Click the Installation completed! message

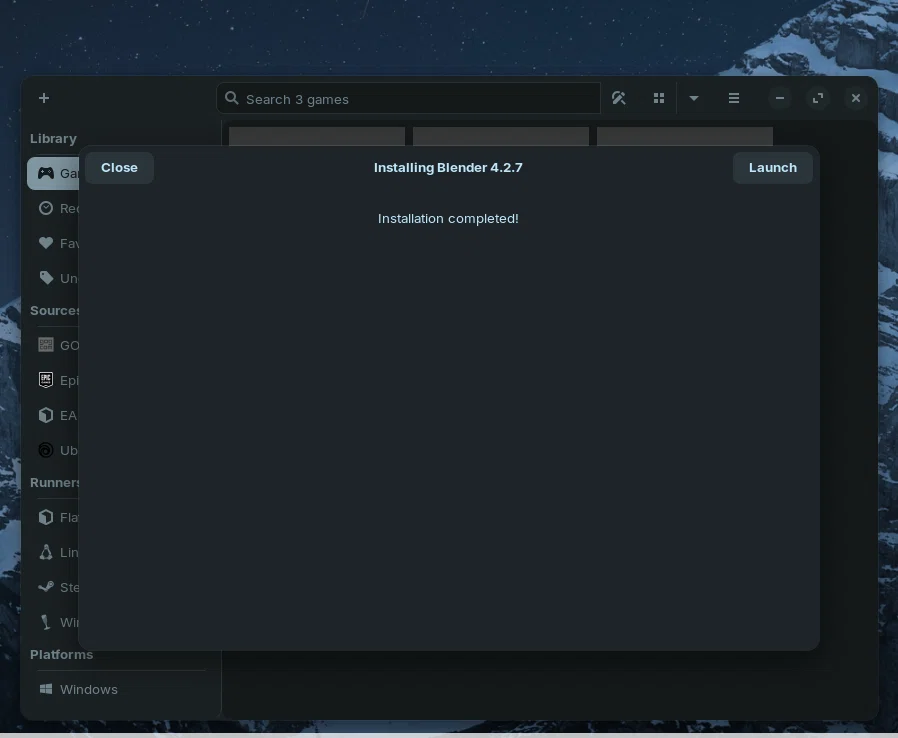tap(448, 219)
